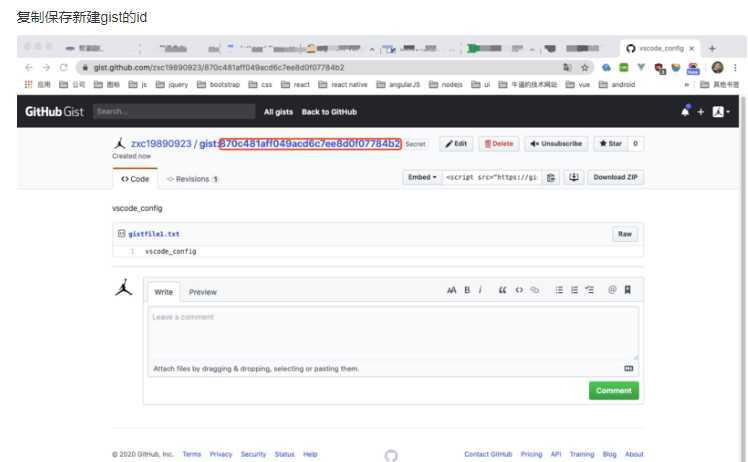Click the browser forward arrow

pos(46,68)
